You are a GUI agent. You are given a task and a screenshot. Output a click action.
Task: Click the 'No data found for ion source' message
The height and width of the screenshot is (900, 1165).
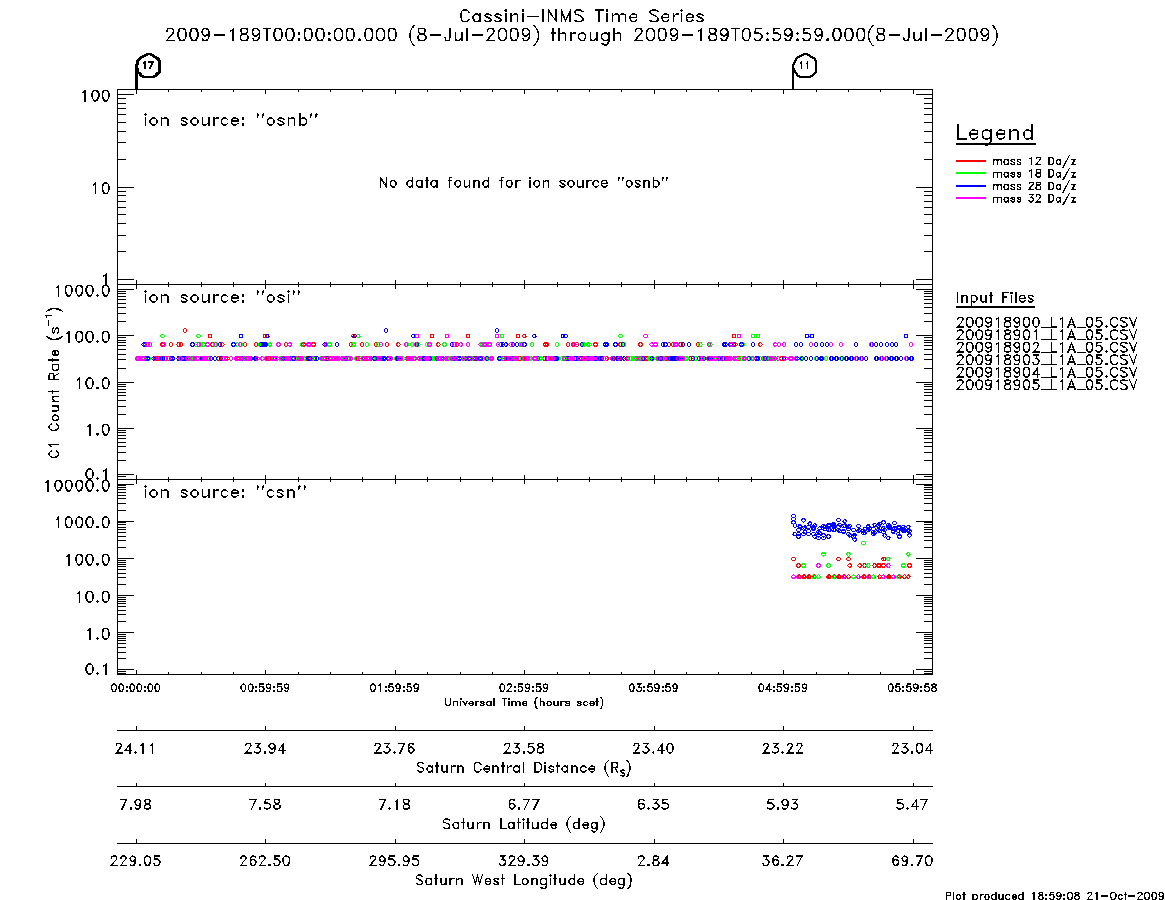[524, 183]
